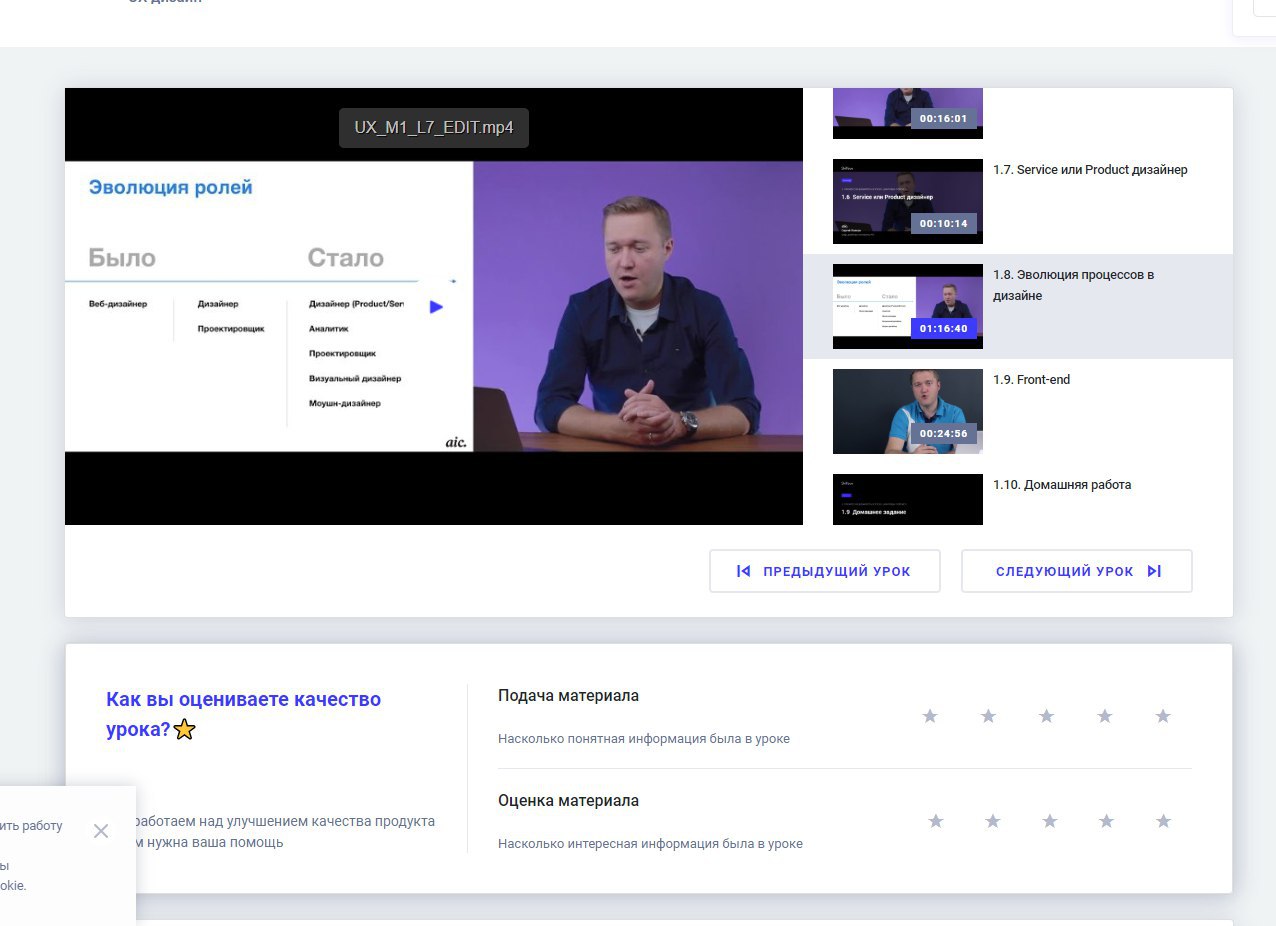Viewport: 1276px width, 926px height.
Task: Open thumbnail of lesson 1.7 Service или Product
Action: tap(908, 201)
